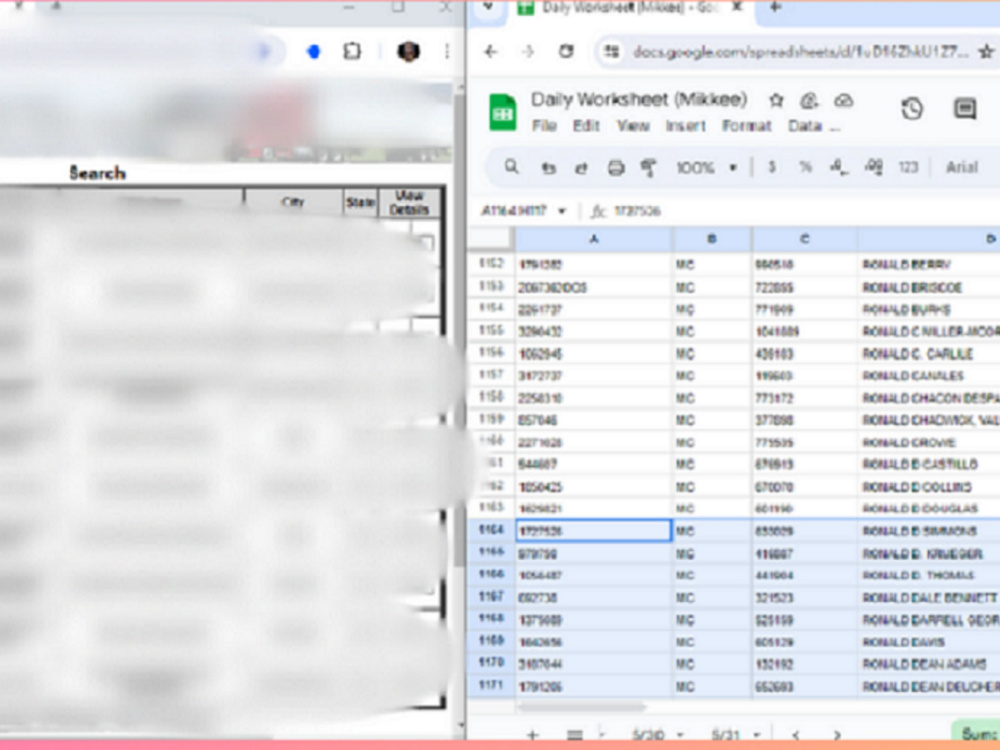Check the cloud save status icon

844,100
